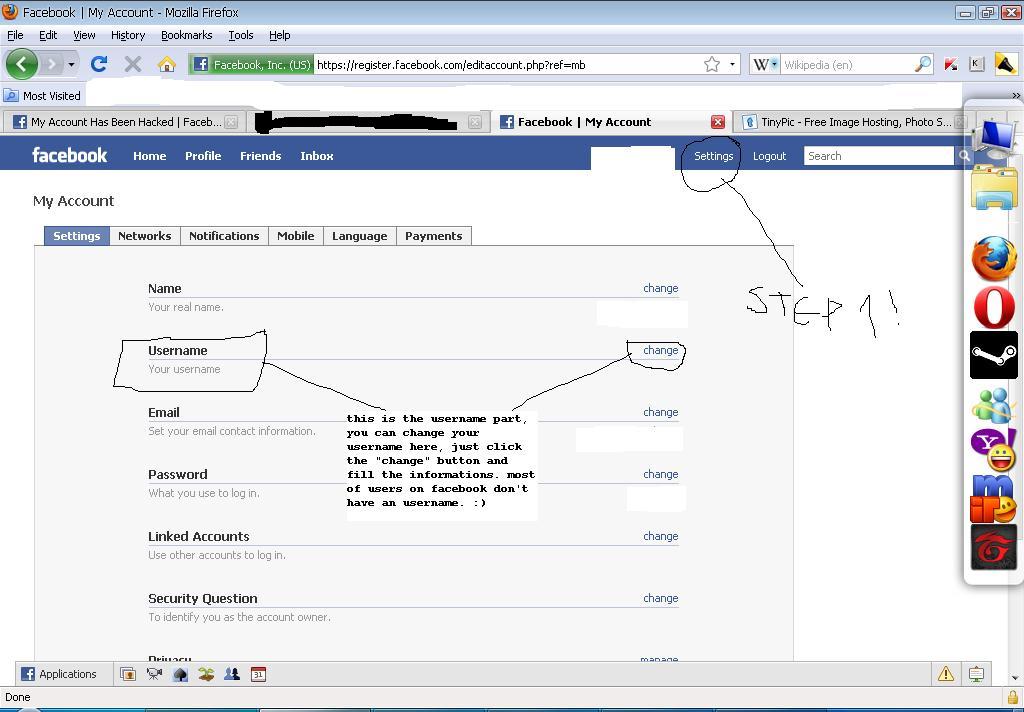
Task: Select the Wikipedia search engine dropdown
Action: tap(765, 64)
